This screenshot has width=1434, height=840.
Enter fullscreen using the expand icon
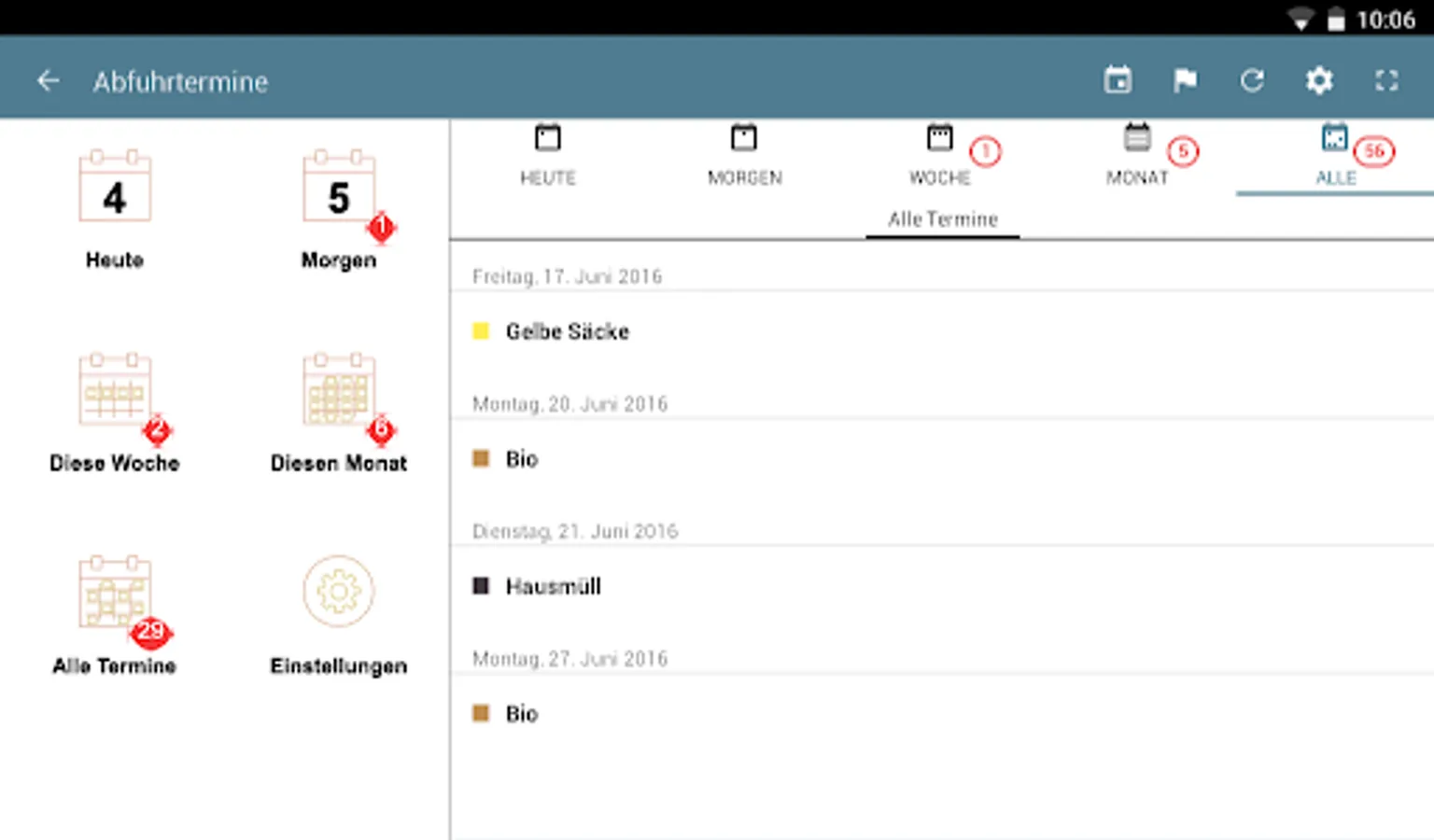(1387, 80)
